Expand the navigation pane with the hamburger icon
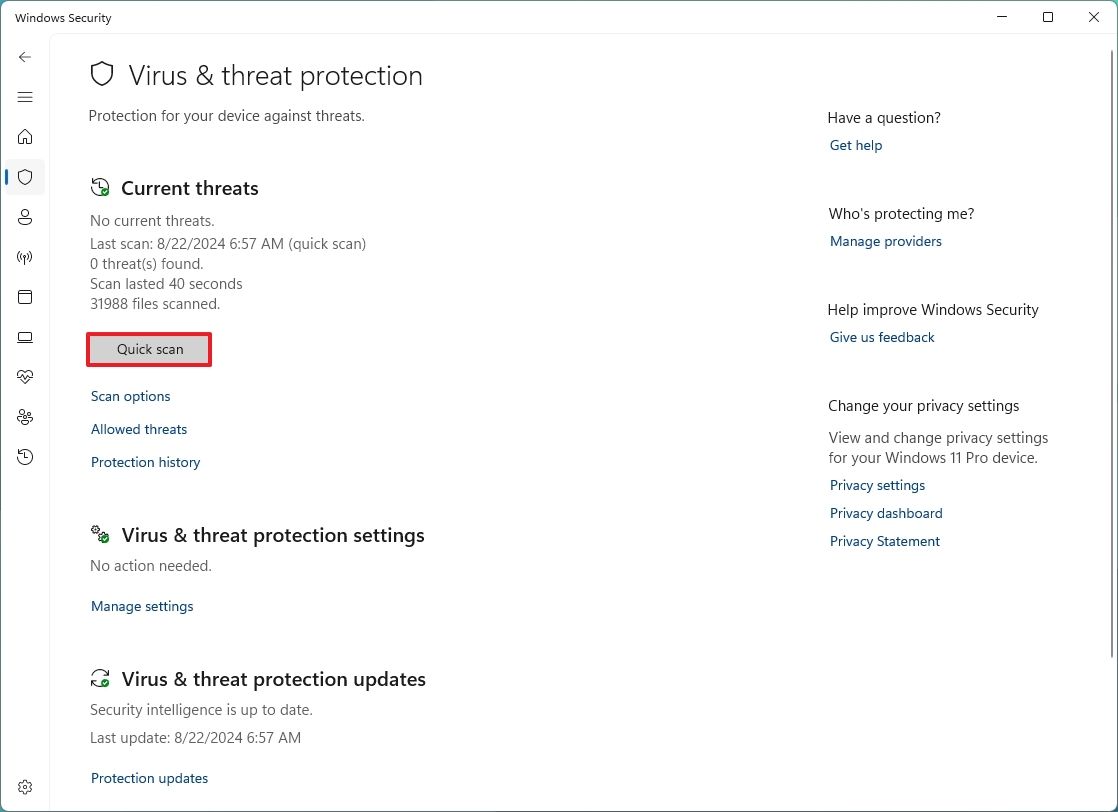Screen dimensions: 1118x812 point(25,97)
